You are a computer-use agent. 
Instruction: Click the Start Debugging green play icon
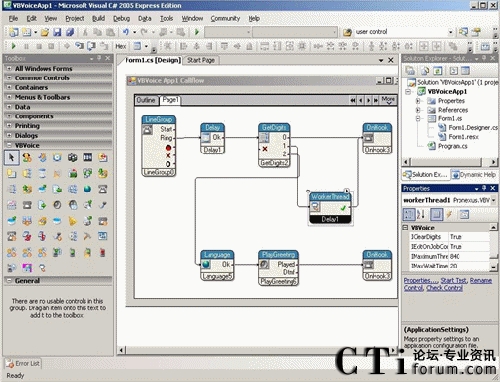coord(197,32)
